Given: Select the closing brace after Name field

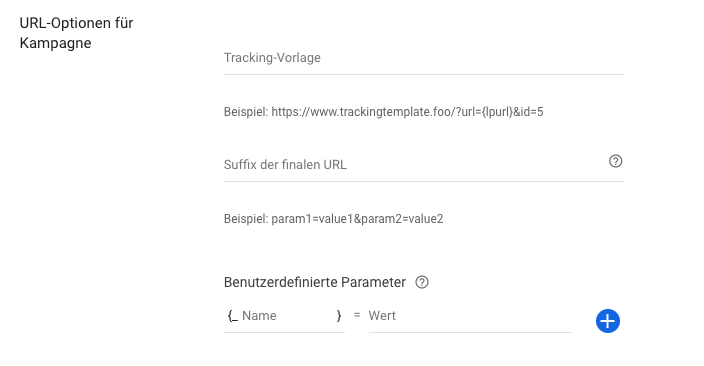Looking at the screenshot, I should tap(339, 316).
